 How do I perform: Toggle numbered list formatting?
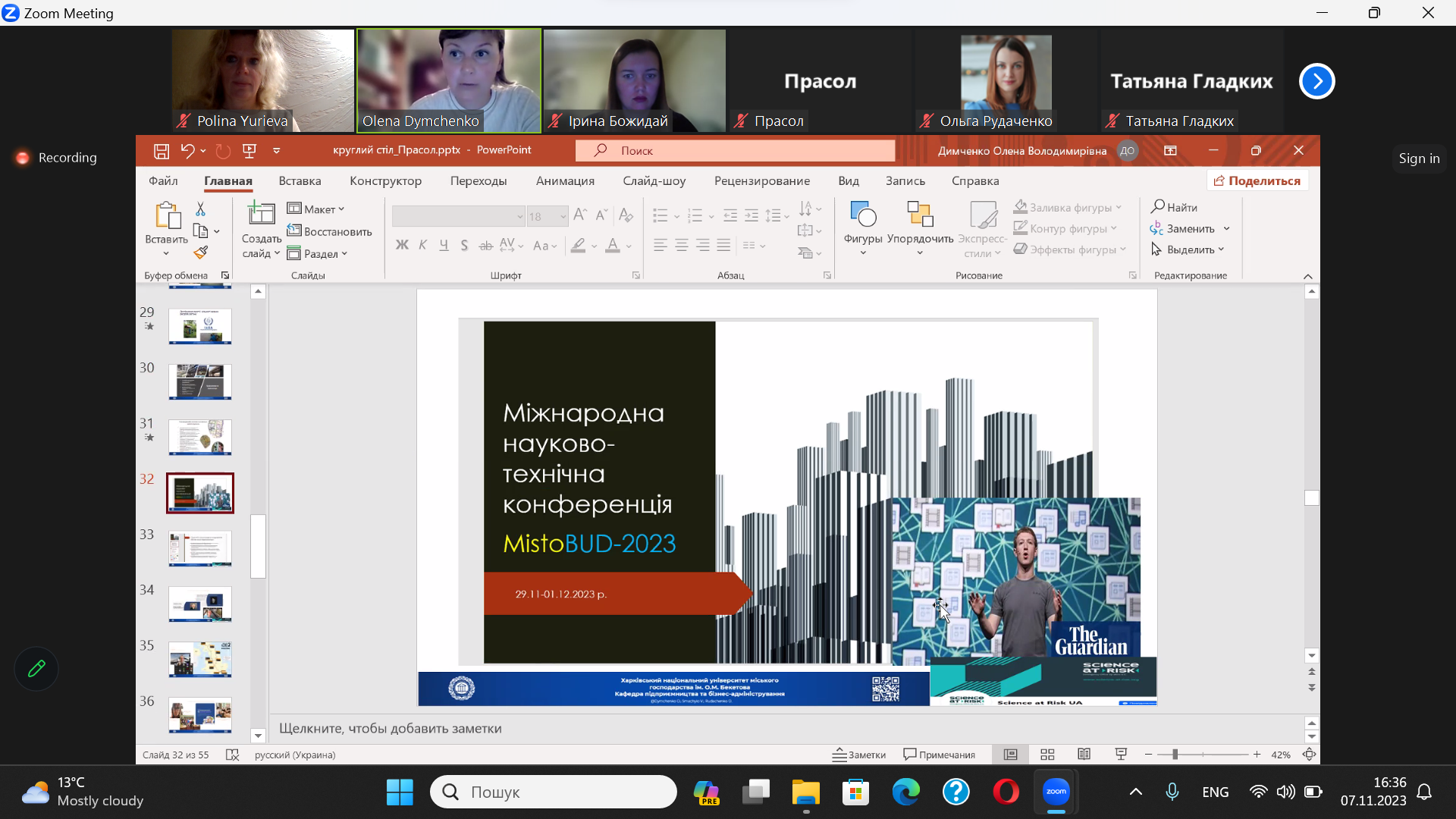pos(695,216)
